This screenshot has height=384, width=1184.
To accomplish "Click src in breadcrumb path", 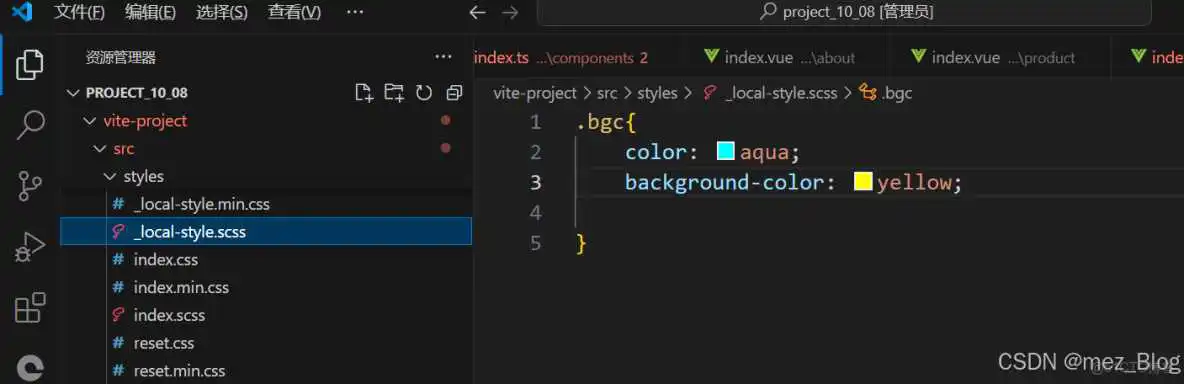I will tap(607, 94).
